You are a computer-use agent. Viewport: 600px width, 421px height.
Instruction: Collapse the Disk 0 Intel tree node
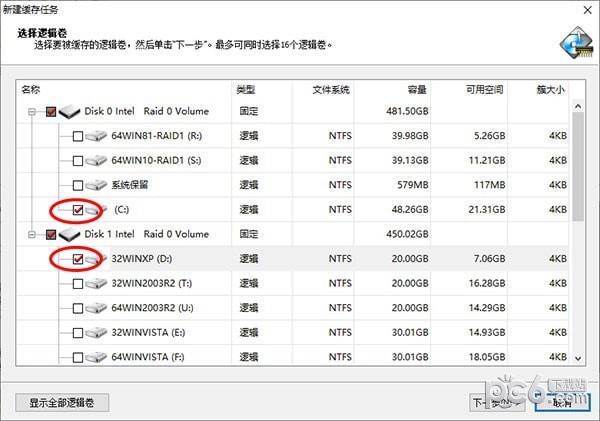(x=32, y=112)
